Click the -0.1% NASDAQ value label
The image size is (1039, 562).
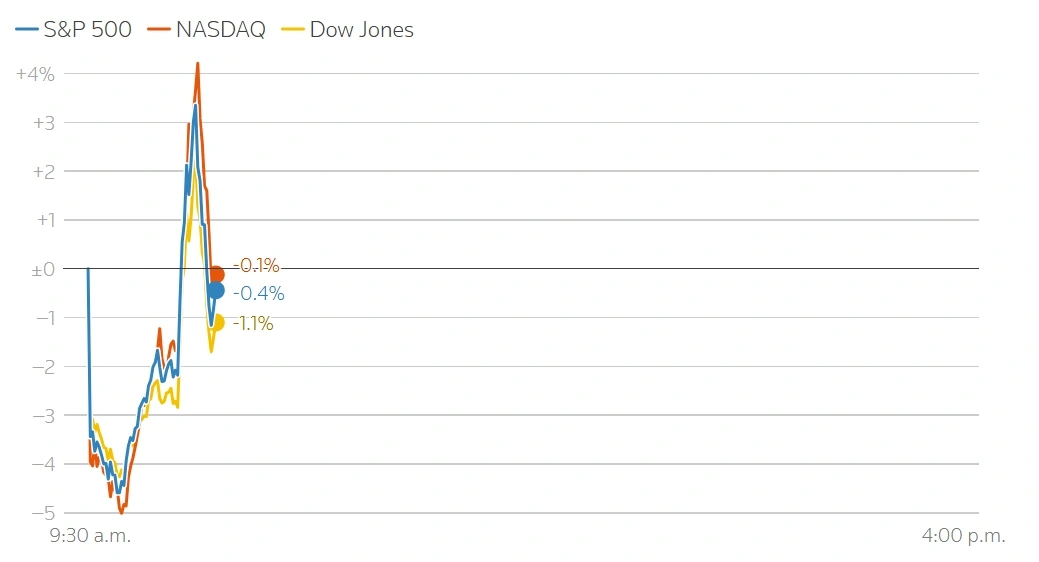point(256,266)
